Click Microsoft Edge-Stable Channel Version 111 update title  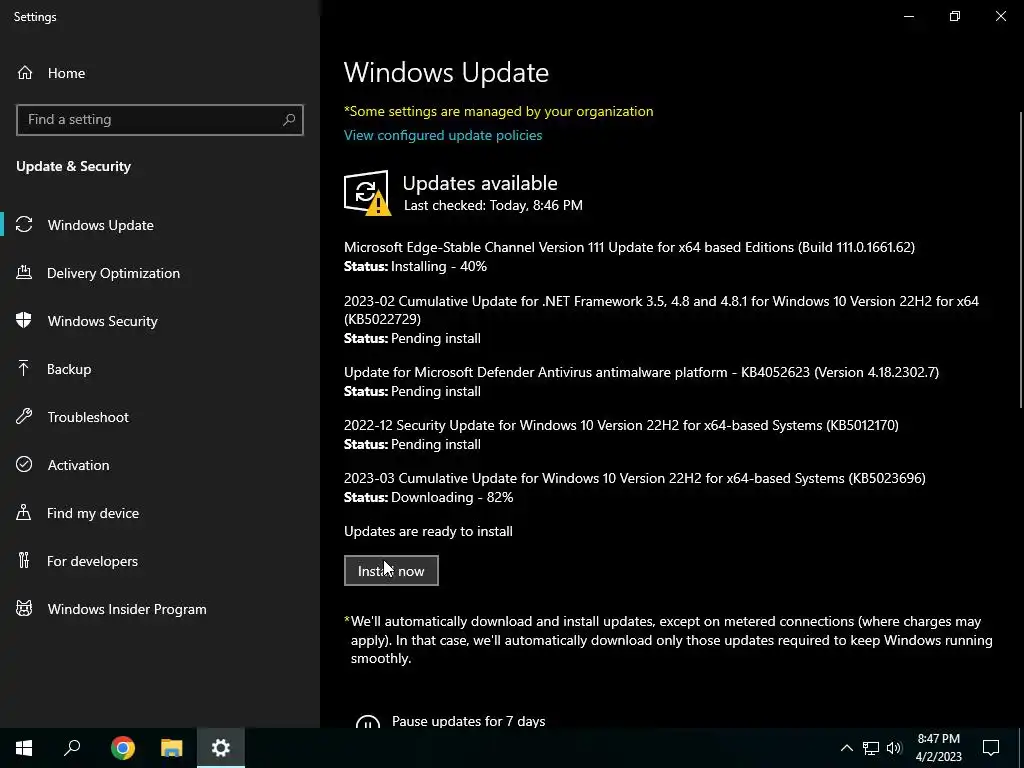point(629,247)
